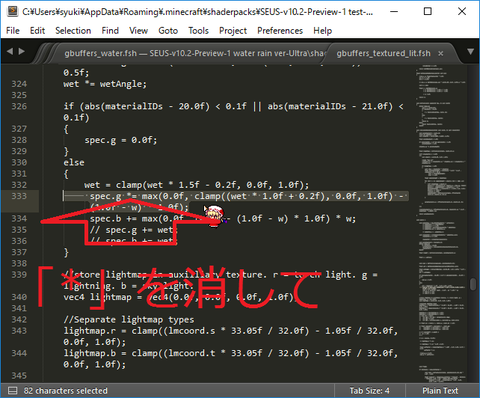This screenshot has width=480, height=398.
Task: Click the Sublime Text window icon
Action: pos(12,11)
